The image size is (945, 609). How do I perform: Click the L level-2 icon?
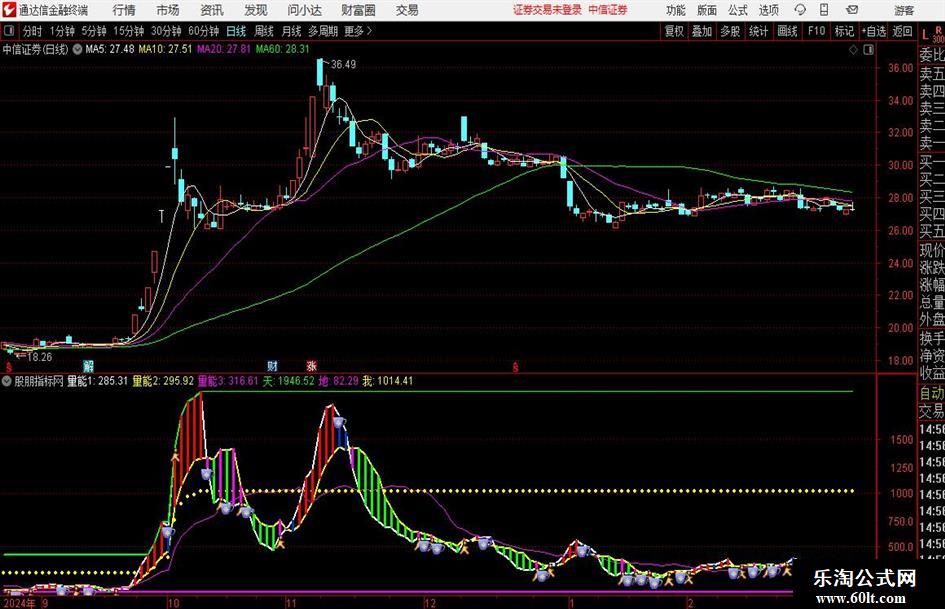tap(926, 35)
